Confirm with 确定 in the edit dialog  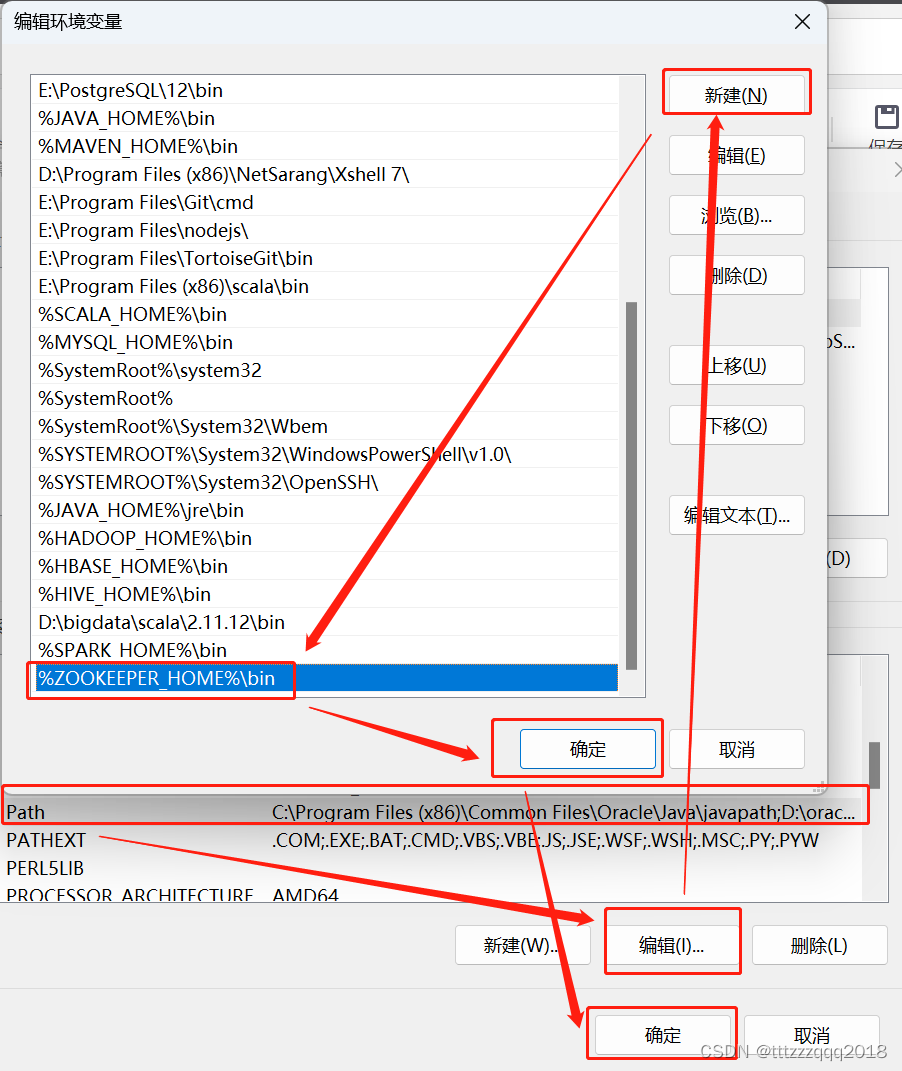(x=587, y=749)
